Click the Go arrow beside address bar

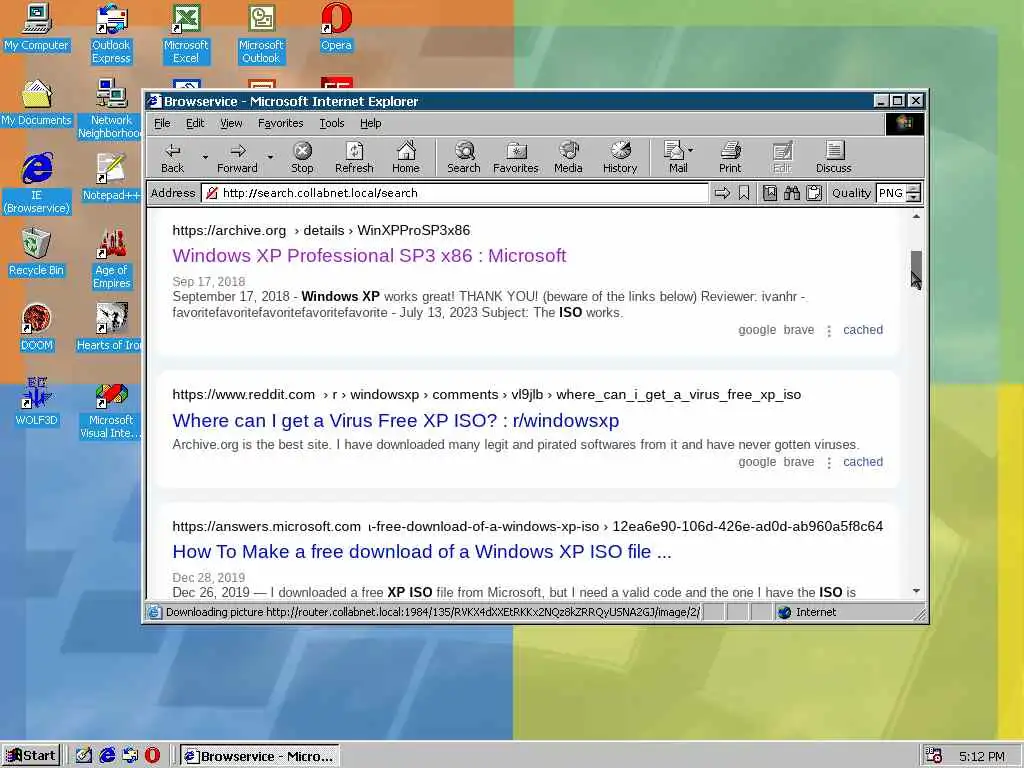(x=722, y=193)
